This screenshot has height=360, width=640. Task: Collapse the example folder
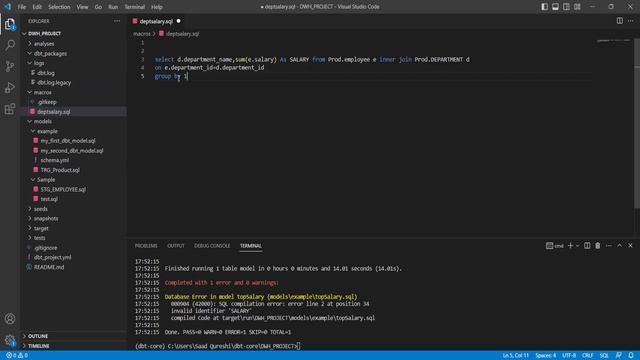(x=47, y=131)
